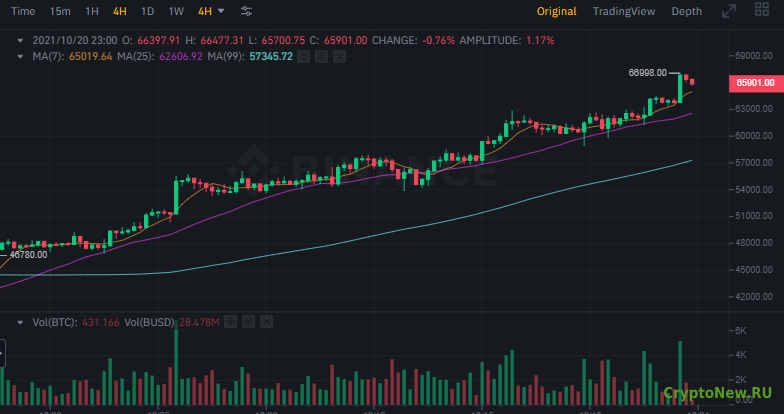Screen dimensions: 784x414
Task: Click the AMPLITUDE 1.17% value
Action: [540, 40]
